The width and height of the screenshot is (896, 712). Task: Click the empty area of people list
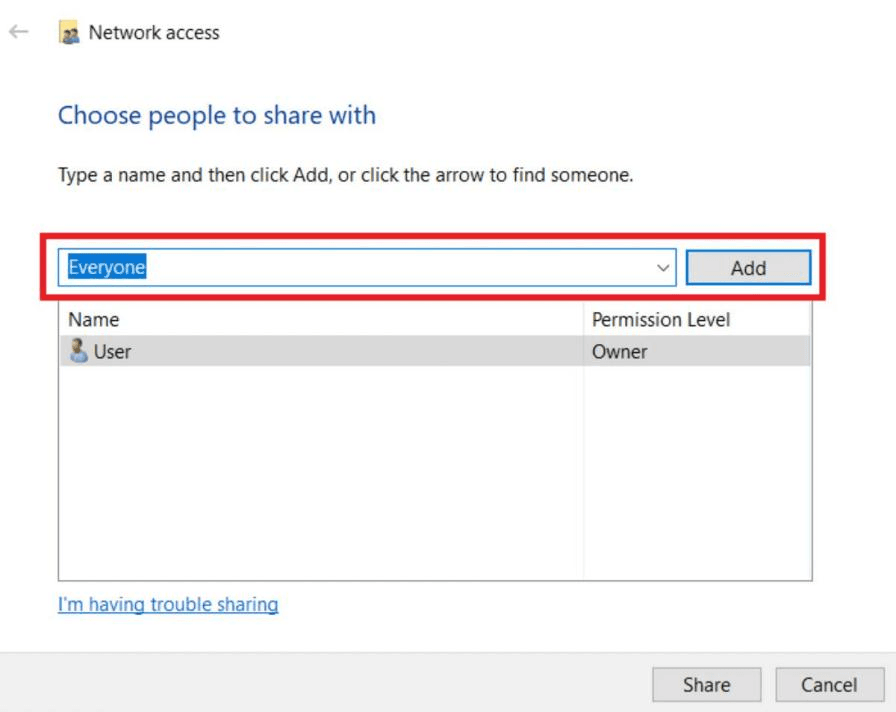click(320, 470)
